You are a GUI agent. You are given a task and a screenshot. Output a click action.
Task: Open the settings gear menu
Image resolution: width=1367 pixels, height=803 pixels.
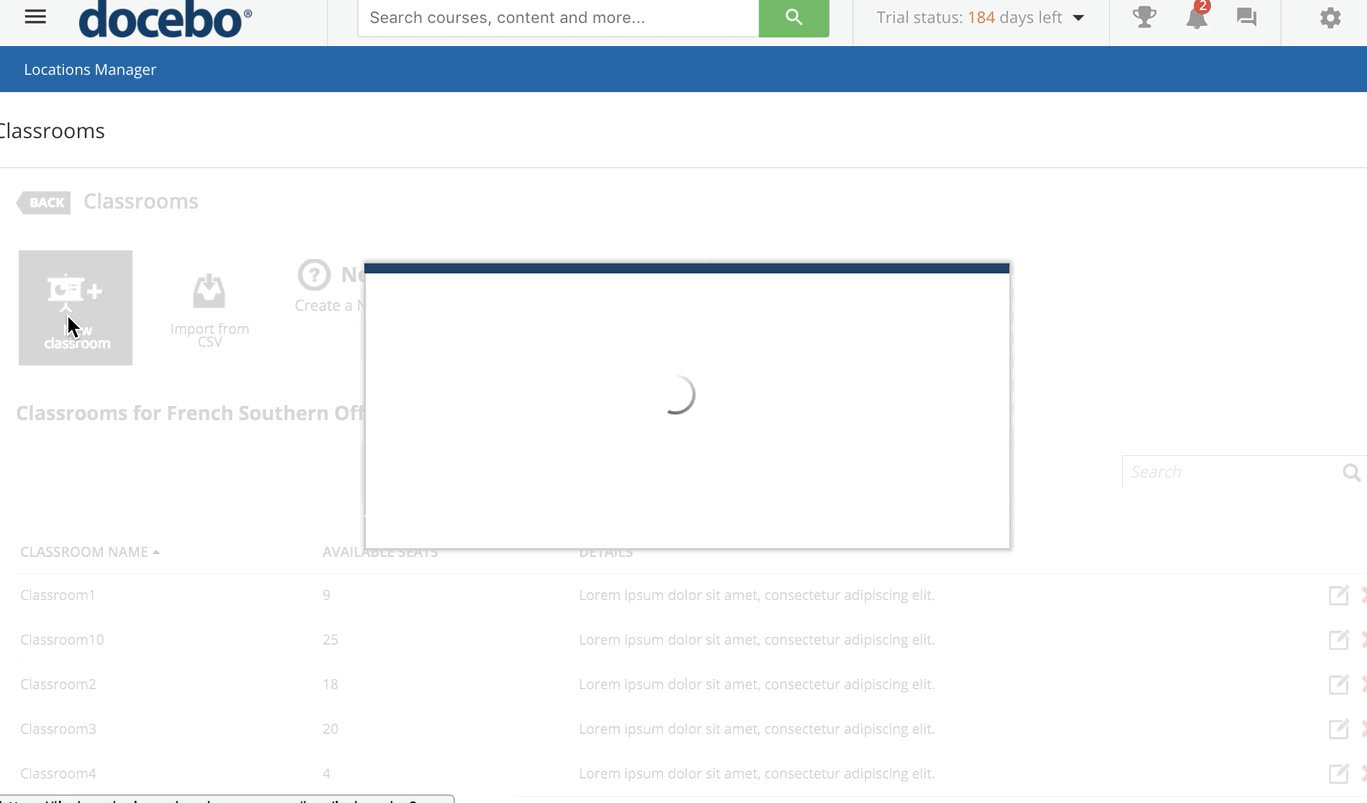(1329, 18)
